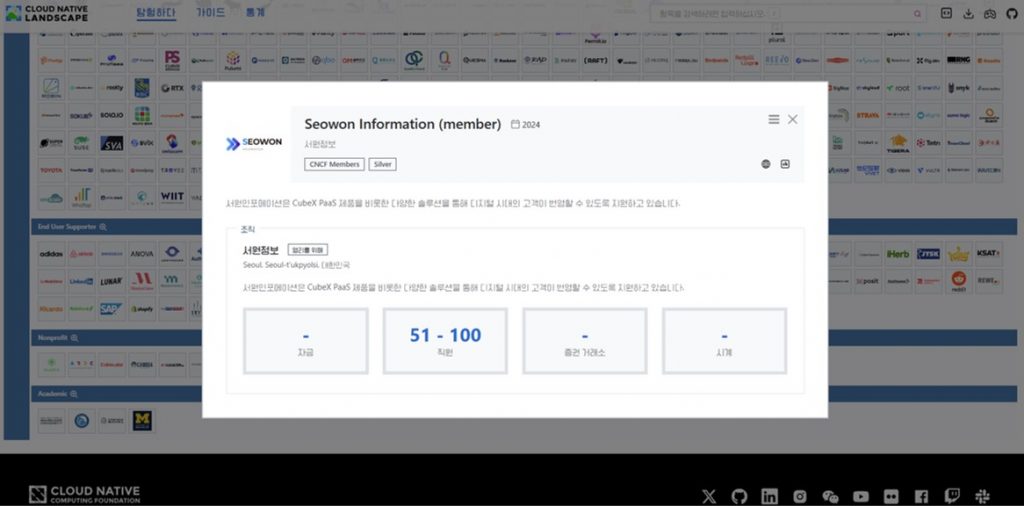Open the Flickr footer icon
1024x506 pixels.
(x=891, y=497)
